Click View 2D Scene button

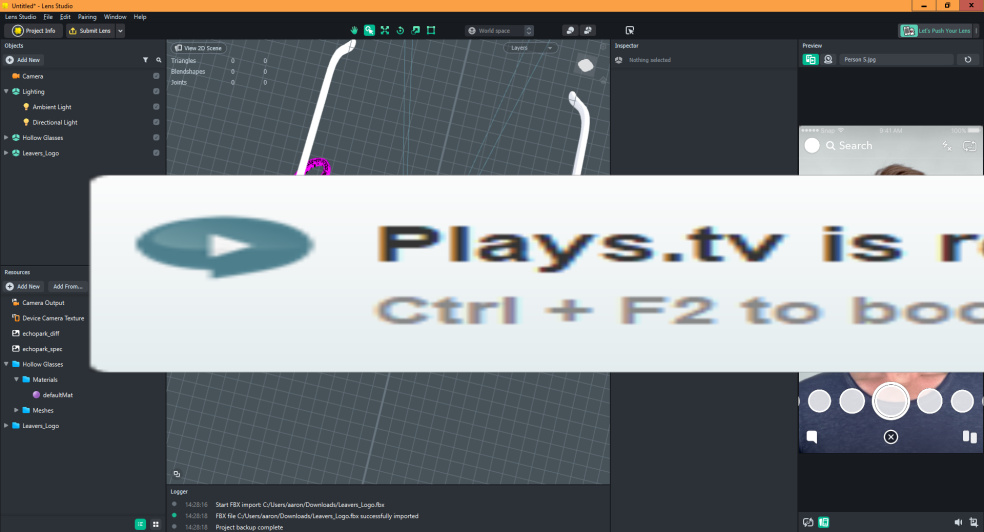coord(198,48)
